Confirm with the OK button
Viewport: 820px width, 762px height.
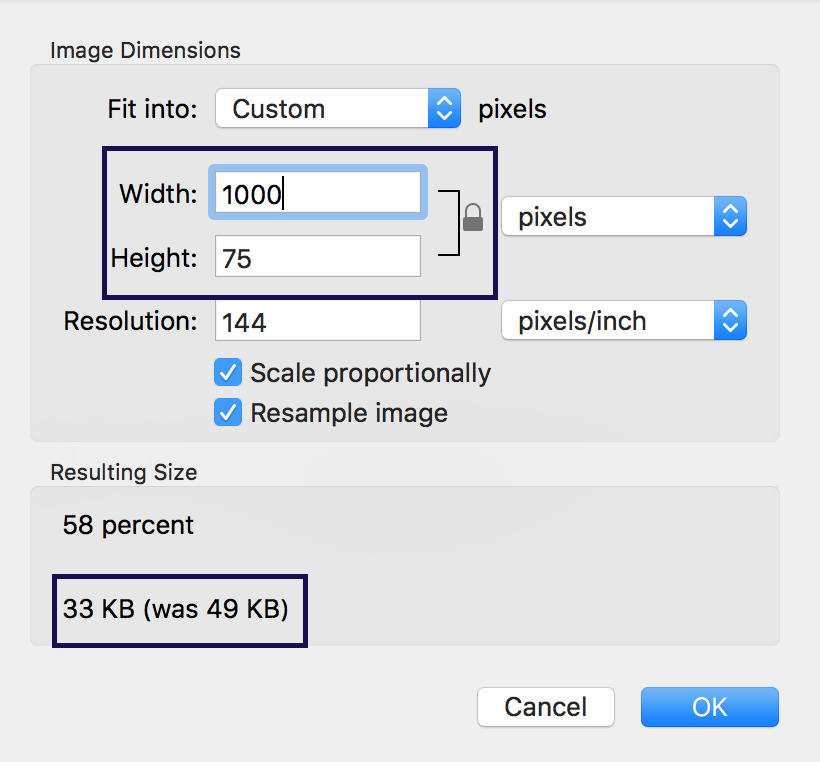(x=709, y=706)
